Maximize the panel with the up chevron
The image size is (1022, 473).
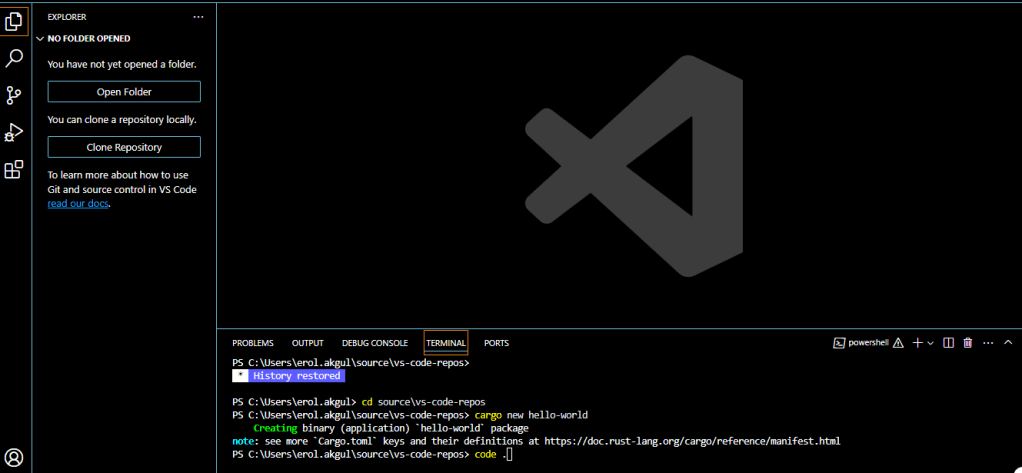tap(1007, 343)
